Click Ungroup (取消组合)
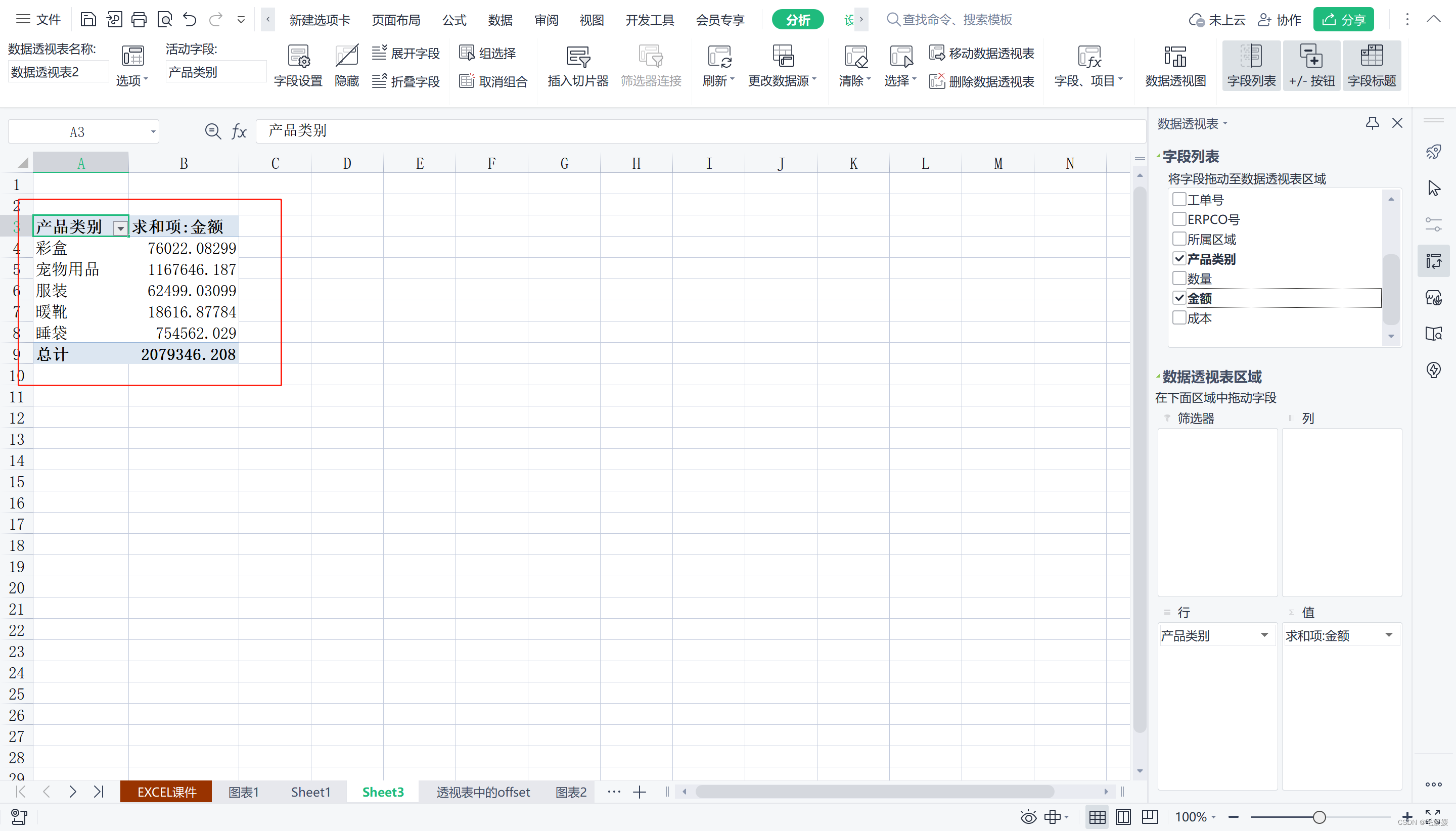Image resolution: width=1456 pixels, height=831 pixels. 494,81
